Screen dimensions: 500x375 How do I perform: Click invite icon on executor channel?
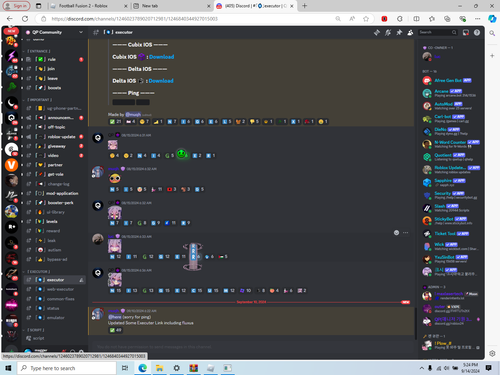pyautogui.click(x=81, y=280)
